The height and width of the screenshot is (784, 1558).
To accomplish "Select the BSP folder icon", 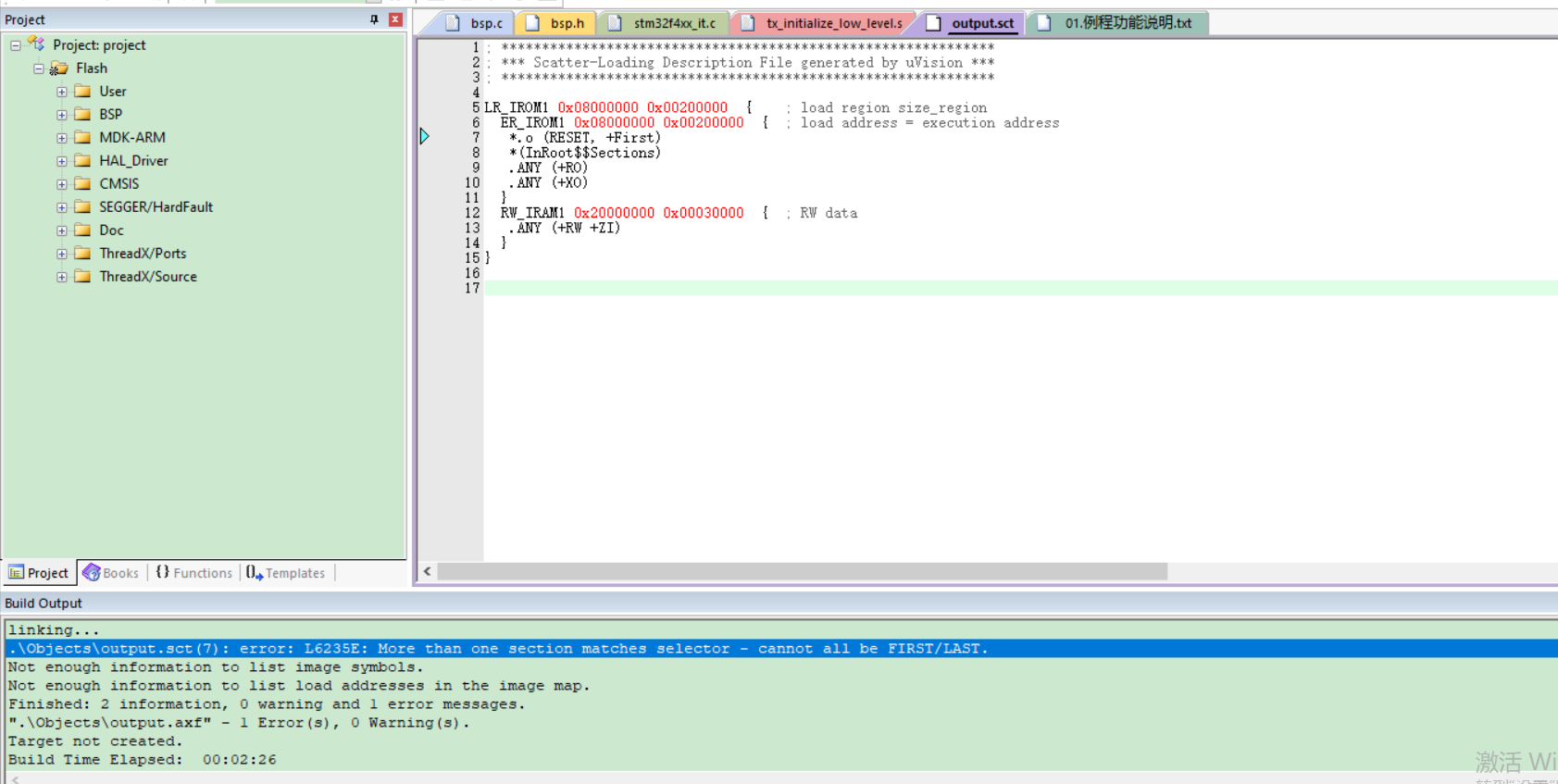I will pos(82,114).
